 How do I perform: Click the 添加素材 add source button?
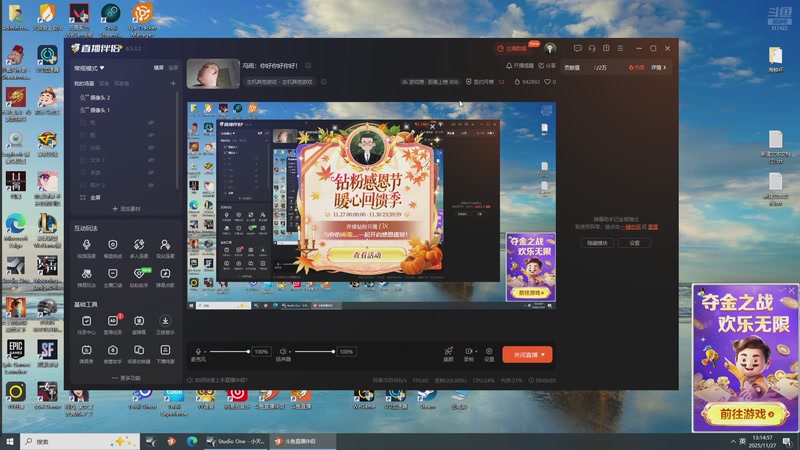coord(126,209)
